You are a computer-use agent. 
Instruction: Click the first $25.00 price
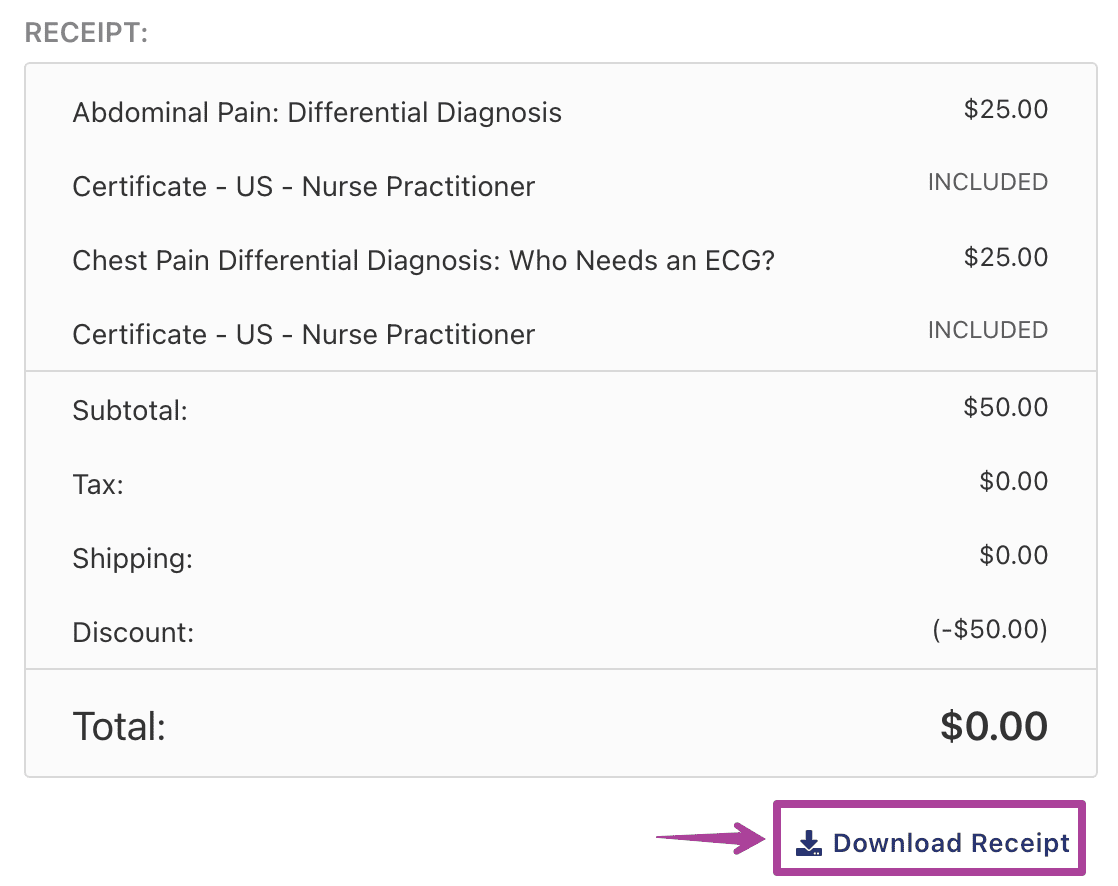[1005, 109]
